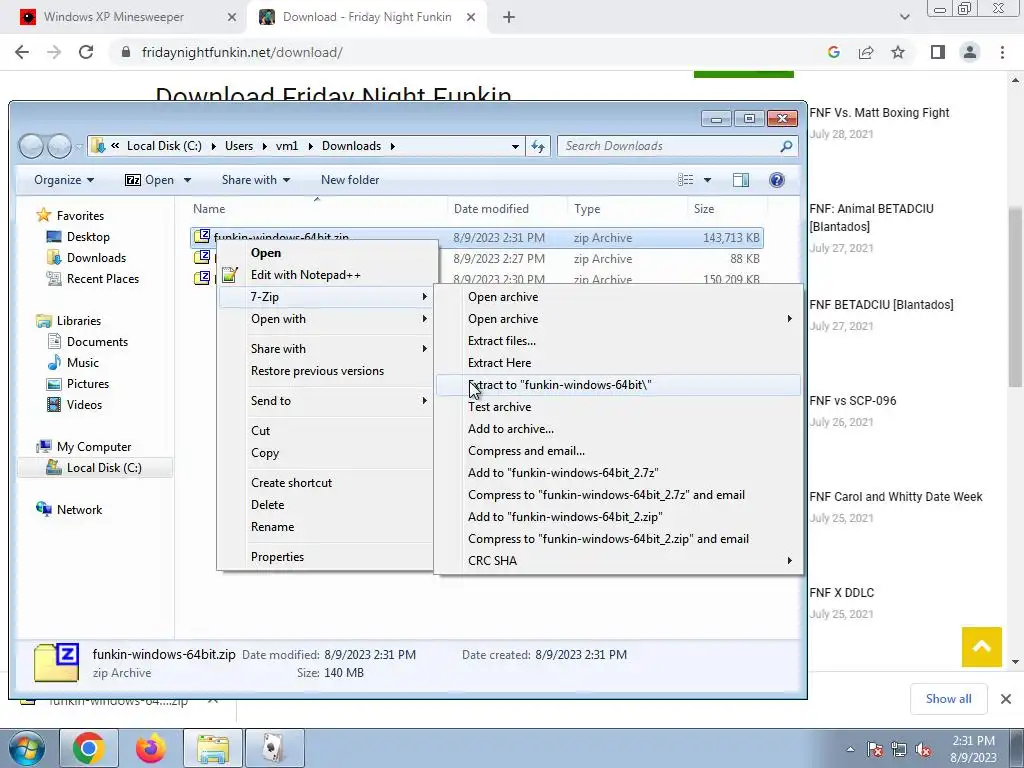
Task: Choose Create shortcut in context menu
Action: click(x=291, y=483)
